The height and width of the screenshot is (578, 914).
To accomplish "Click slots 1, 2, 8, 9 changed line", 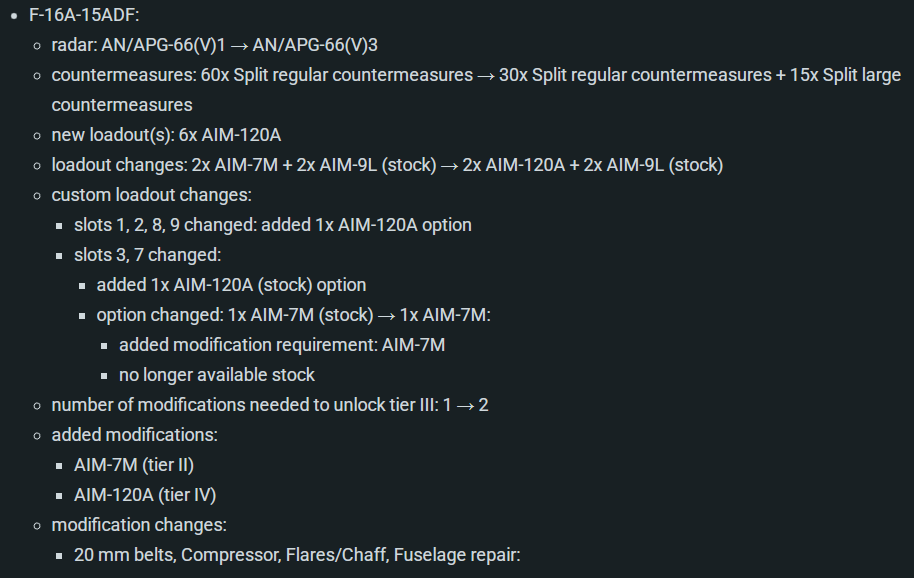I will coord(273,225).
